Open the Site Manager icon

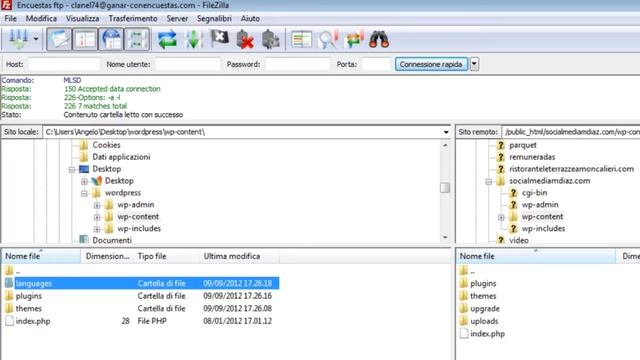click(x=18, y=39)
